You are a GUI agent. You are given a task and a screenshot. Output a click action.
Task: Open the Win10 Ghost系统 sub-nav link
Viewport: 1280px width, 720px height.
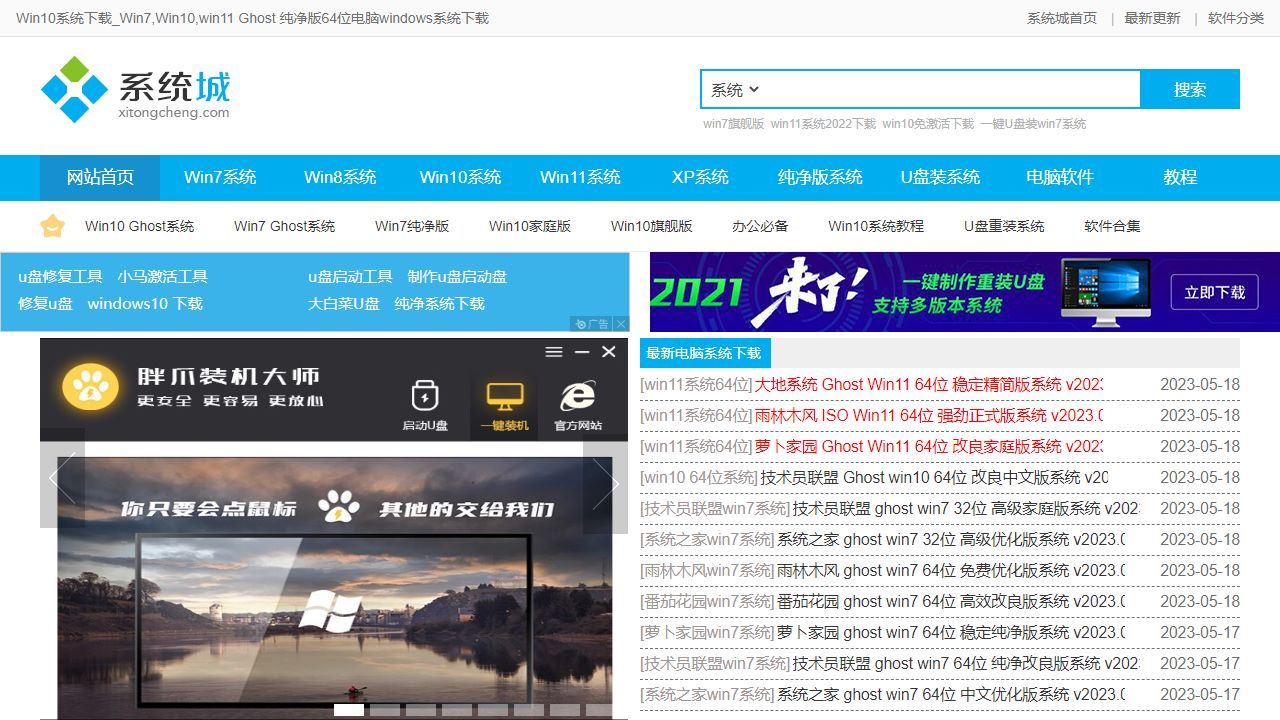tap(140, 226)
